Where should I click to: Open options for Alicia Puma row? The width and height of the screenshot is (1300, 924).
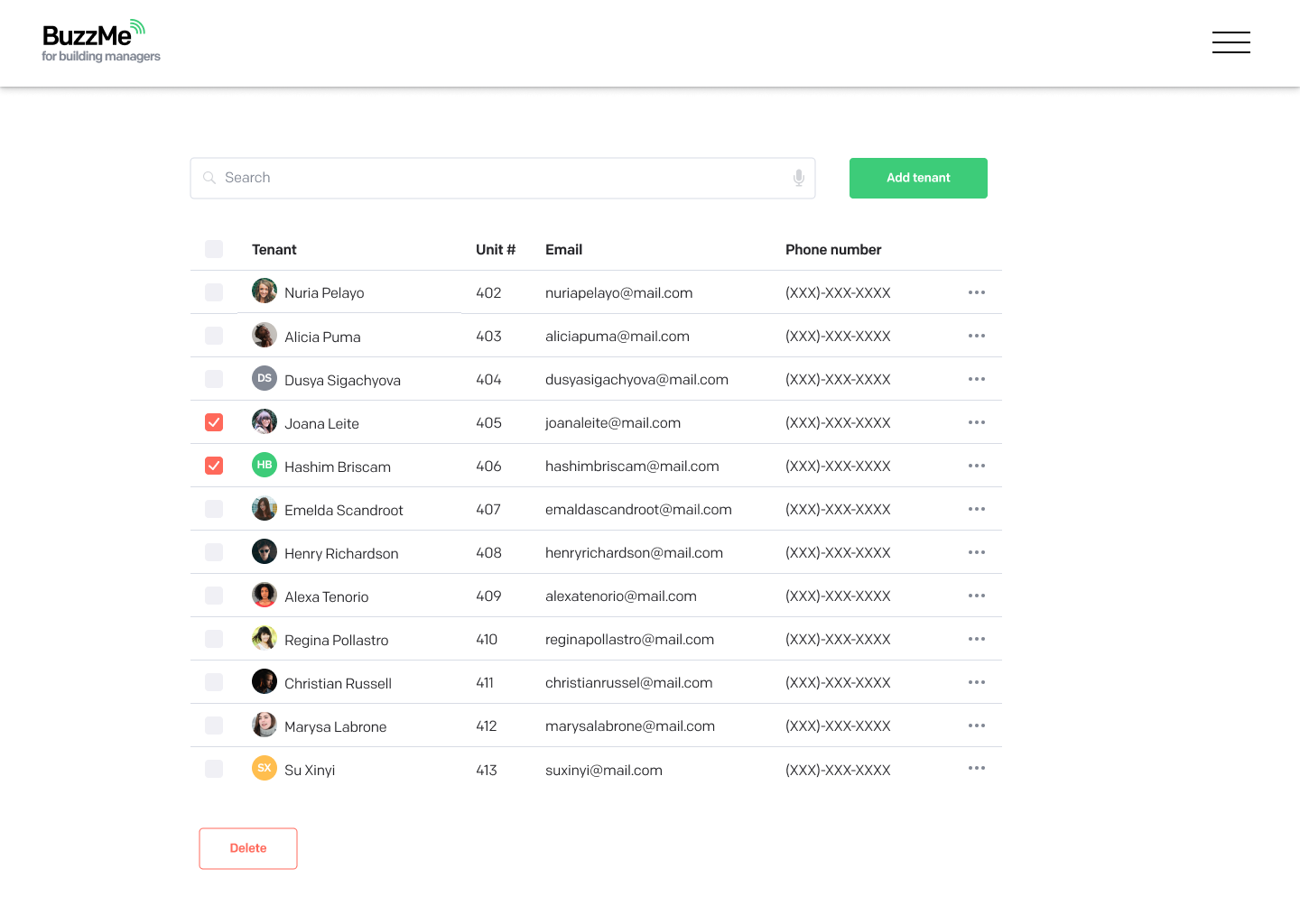[977, 336]
